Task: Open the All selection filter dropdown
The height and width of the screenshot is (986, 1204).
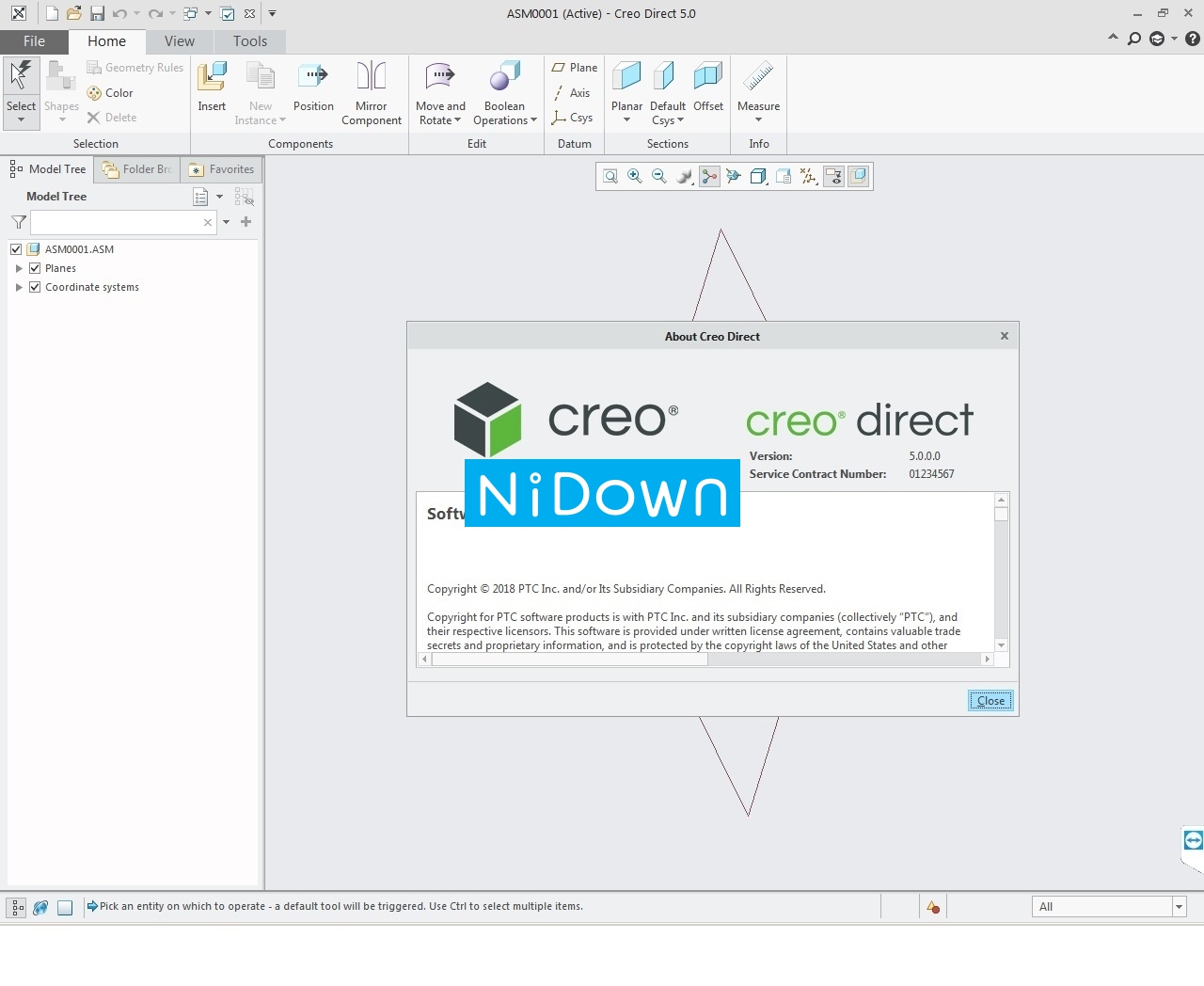Action: (x=1179, y=907)
